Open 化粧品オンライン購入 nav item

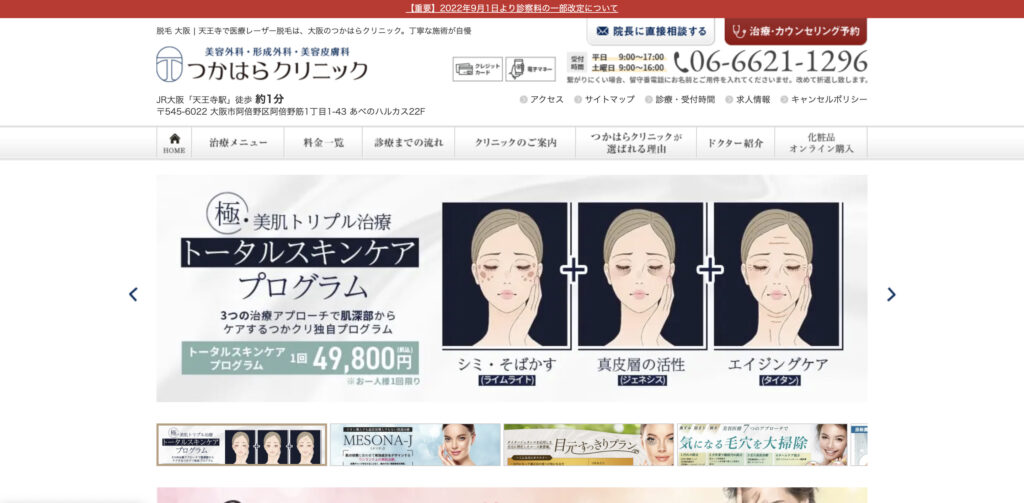click(x=821, y=143)
